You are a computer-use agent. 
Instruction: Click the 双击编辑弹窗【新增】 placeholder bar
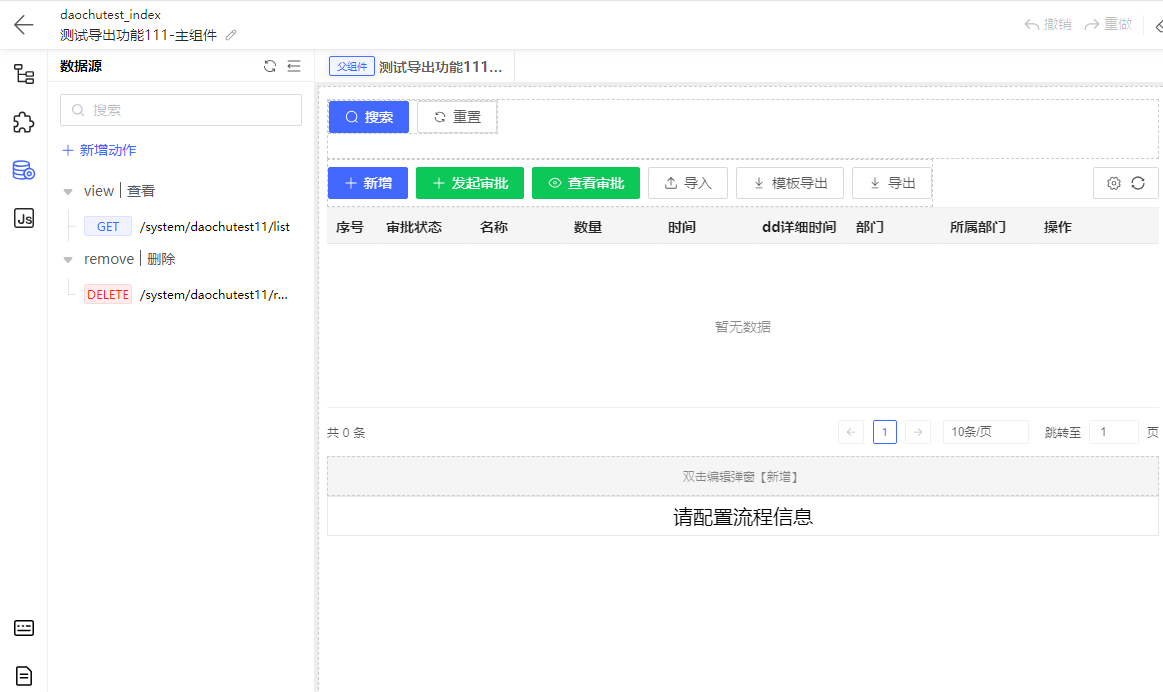(742, 476)
